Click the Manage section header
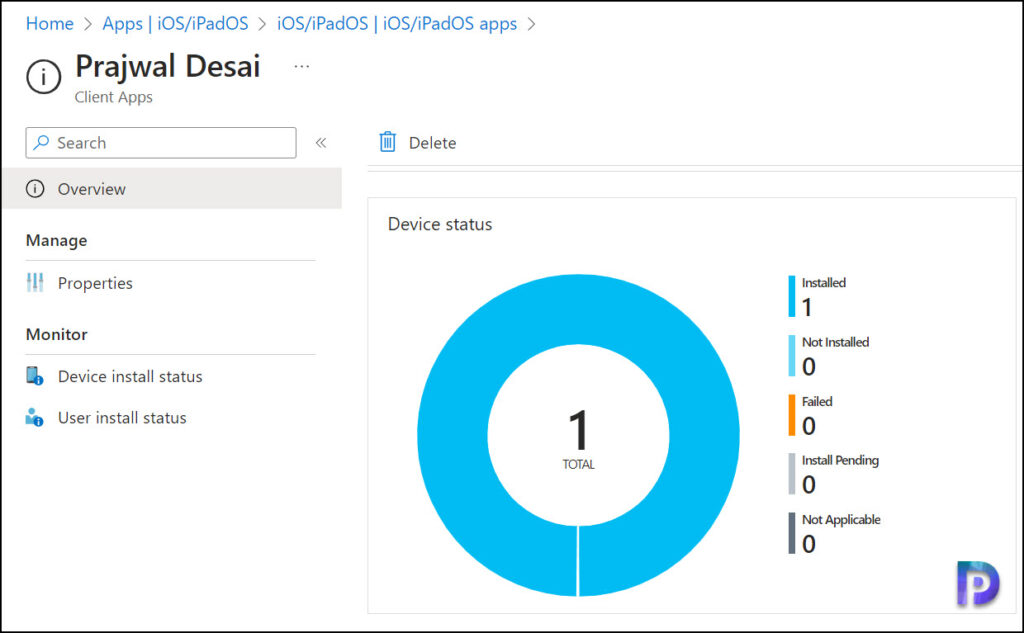This screenshot has height=633, width=1024. 56,240
